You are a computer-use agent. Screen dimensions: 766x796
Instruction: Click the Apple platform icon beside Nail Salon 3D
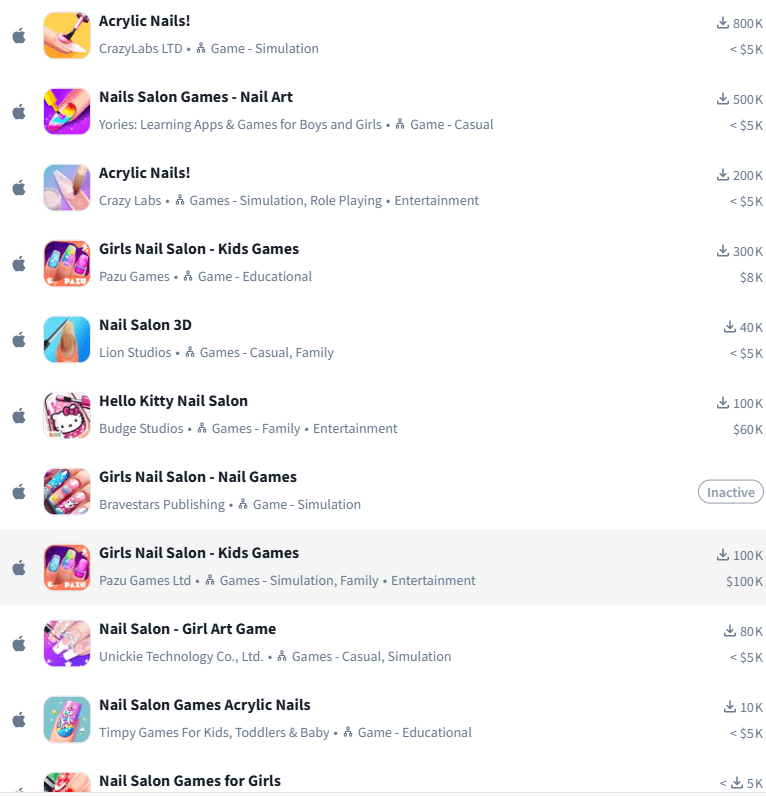pyautogui.click(x=19, y=340)
